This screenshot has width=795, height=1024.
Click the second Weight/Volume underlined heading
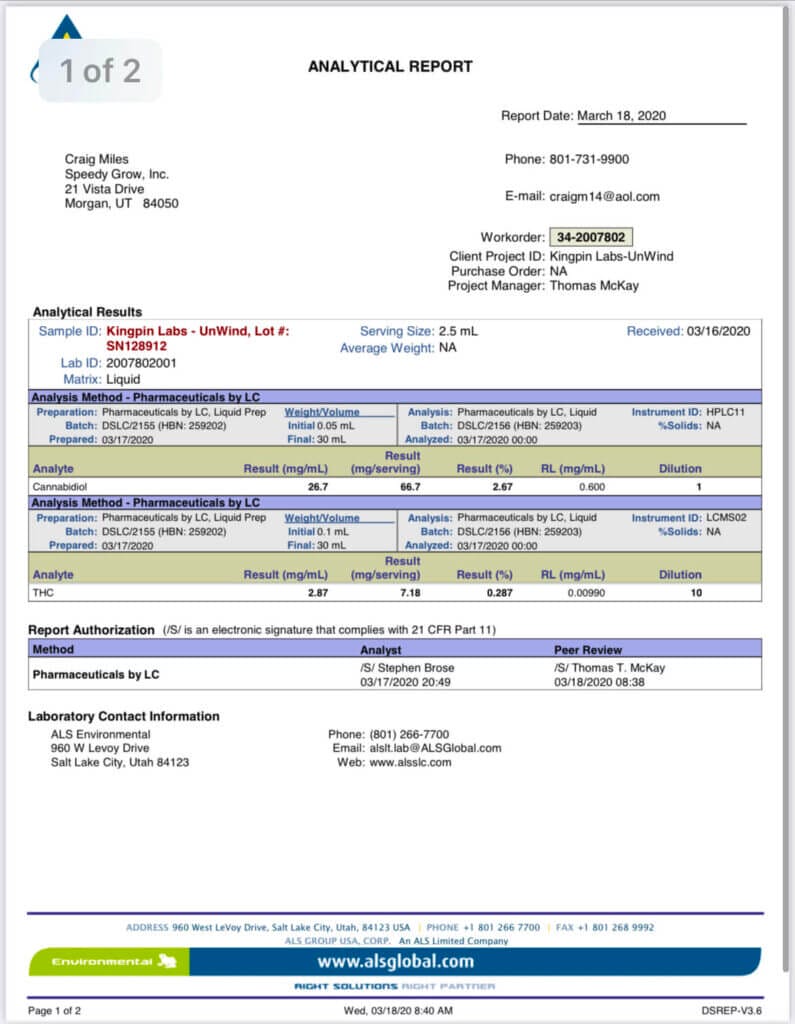pyautogui.click(x=322, y=518)
